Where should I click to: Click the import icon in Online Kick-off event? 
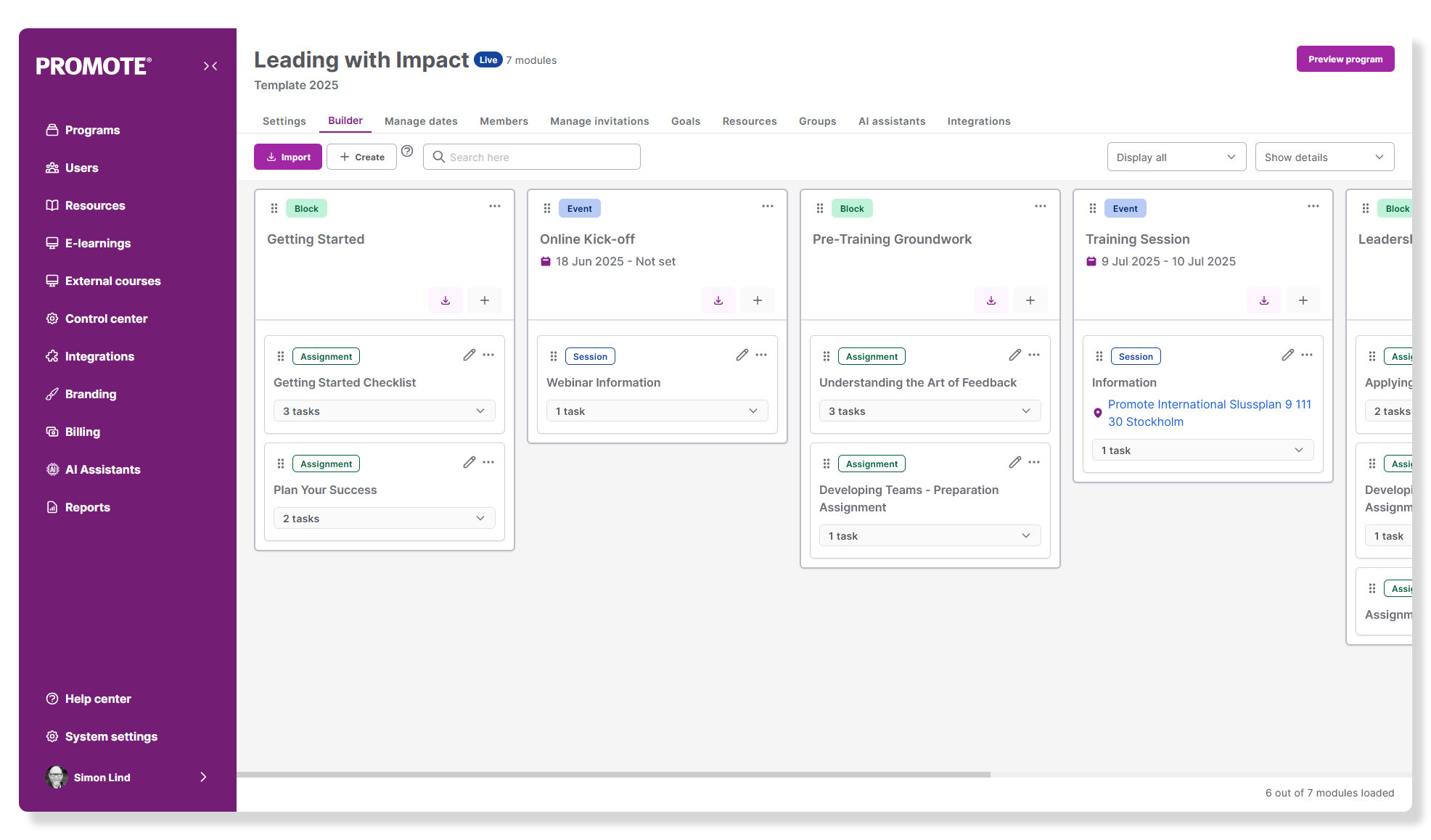click(x=718, y=300)
